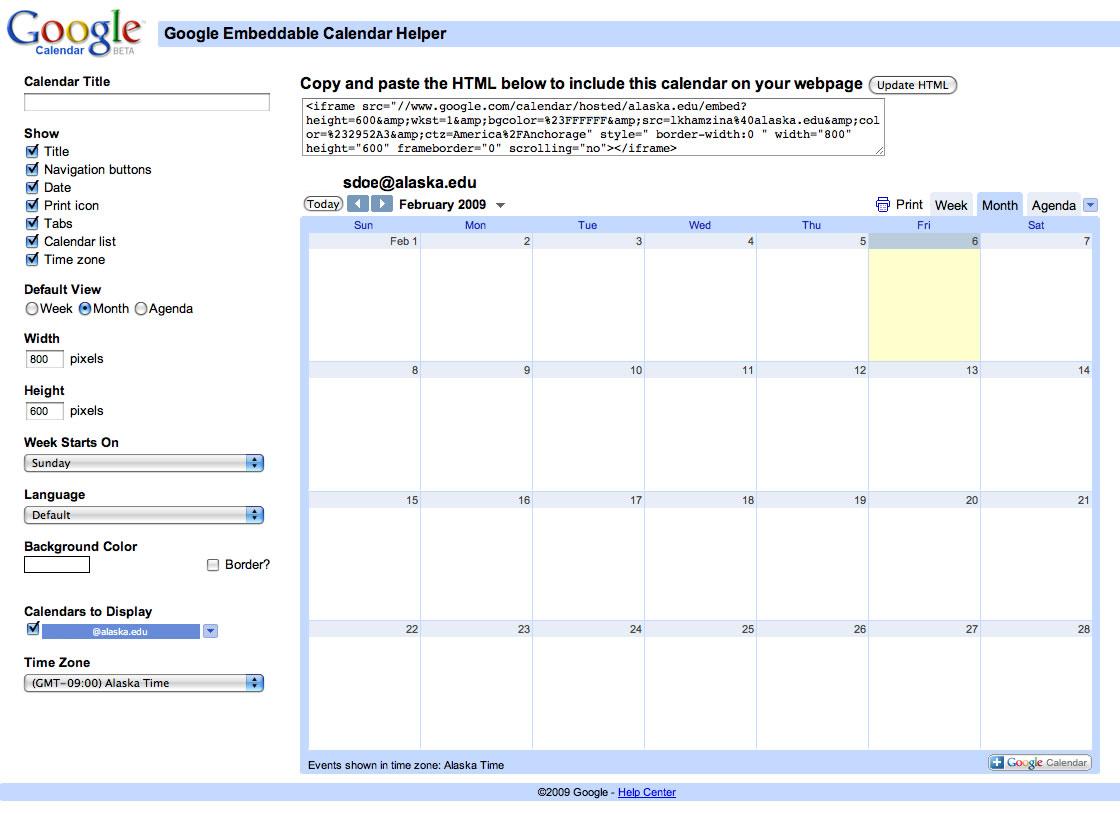Uncheck the Title checkbox
The width and height of the screenshot is (1120, 814).
click(x=32, y=151)
